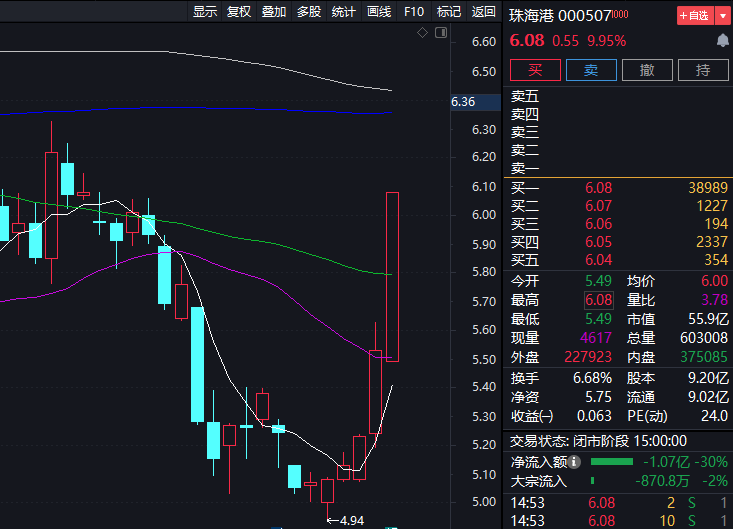Click the small red margin tag after 000507
The image size is (733, 529).
[620, 14]
